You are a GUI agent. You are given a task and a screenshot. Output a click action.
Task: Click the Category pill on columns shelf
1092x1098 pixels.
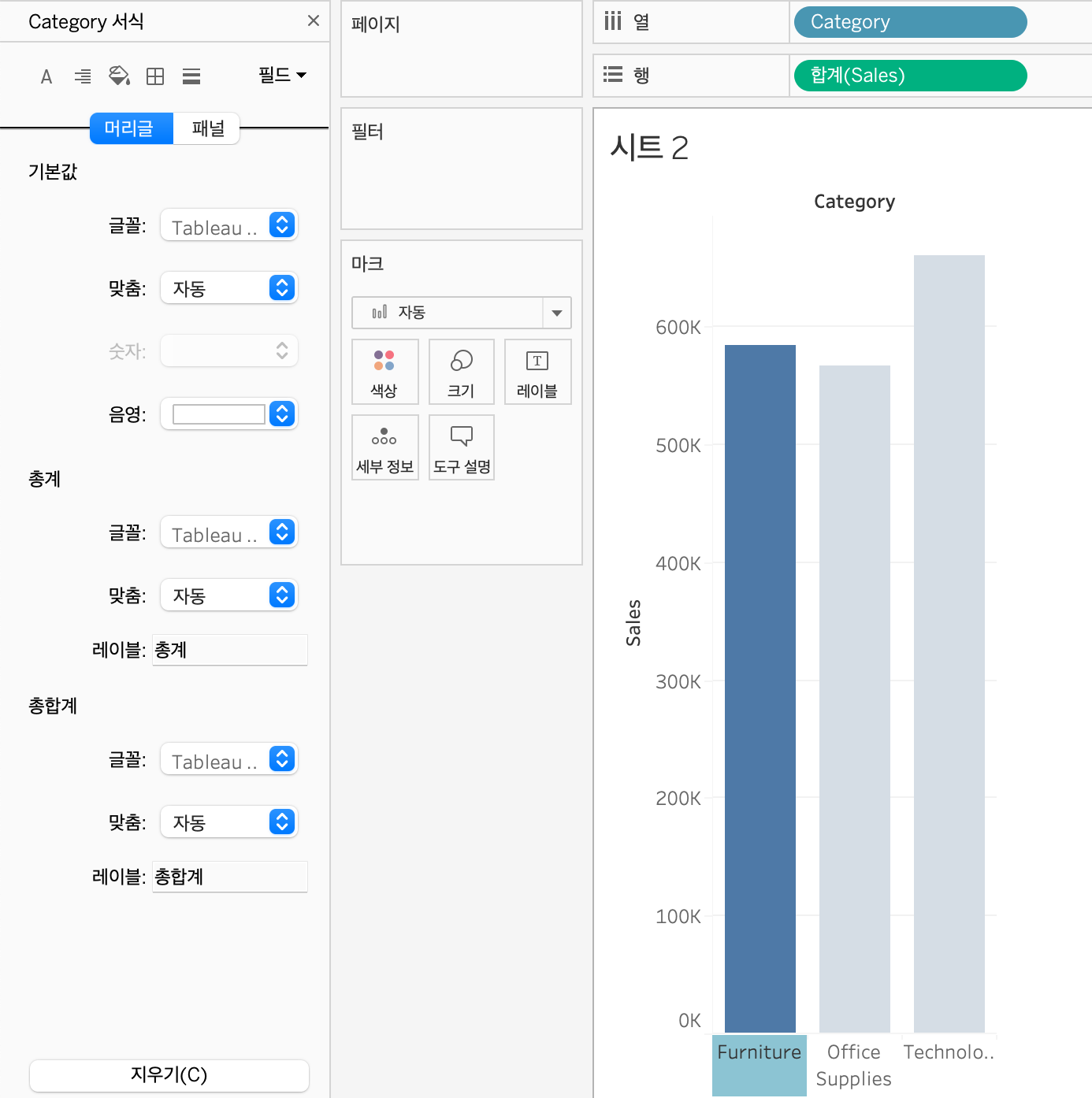910,22
